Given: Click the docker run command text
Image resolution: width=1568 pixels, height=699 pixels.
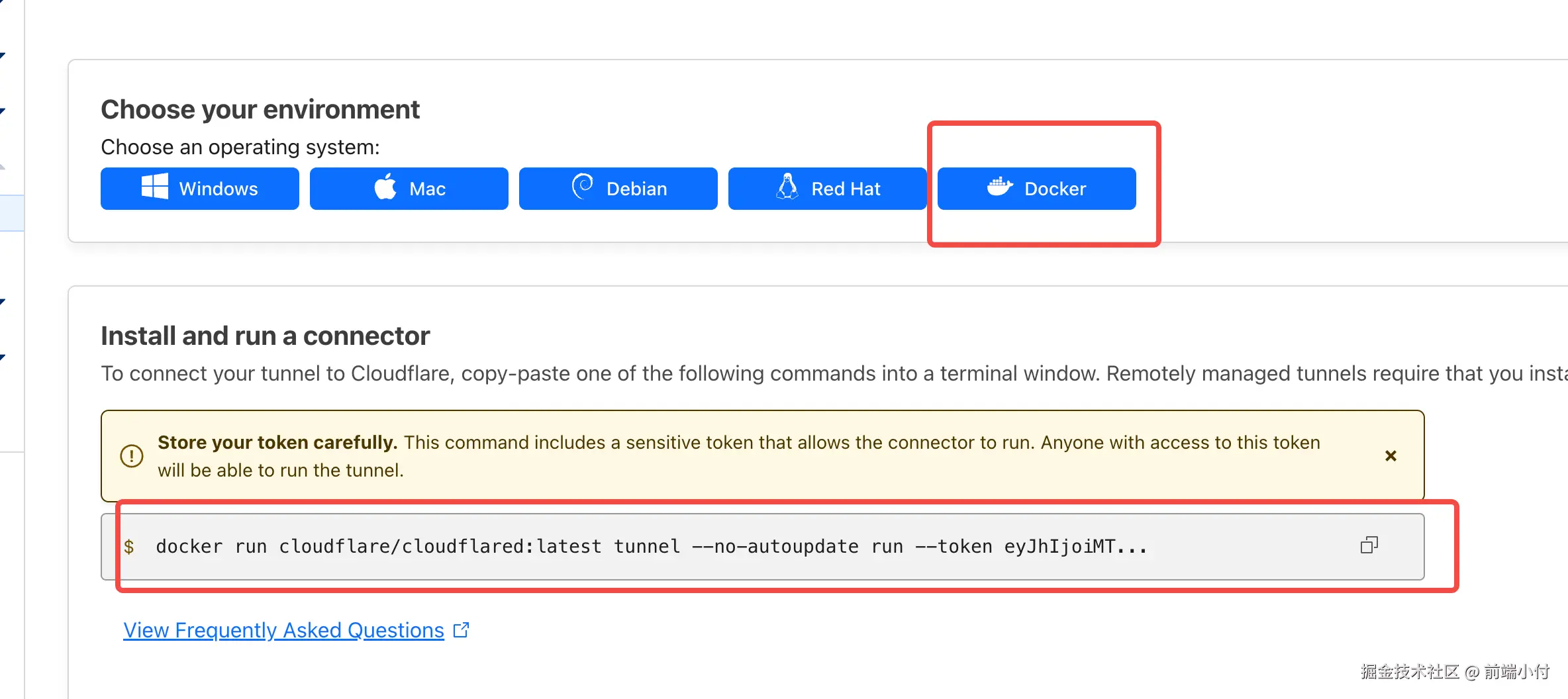Looking at the screenshot, I should coord(650,547).
